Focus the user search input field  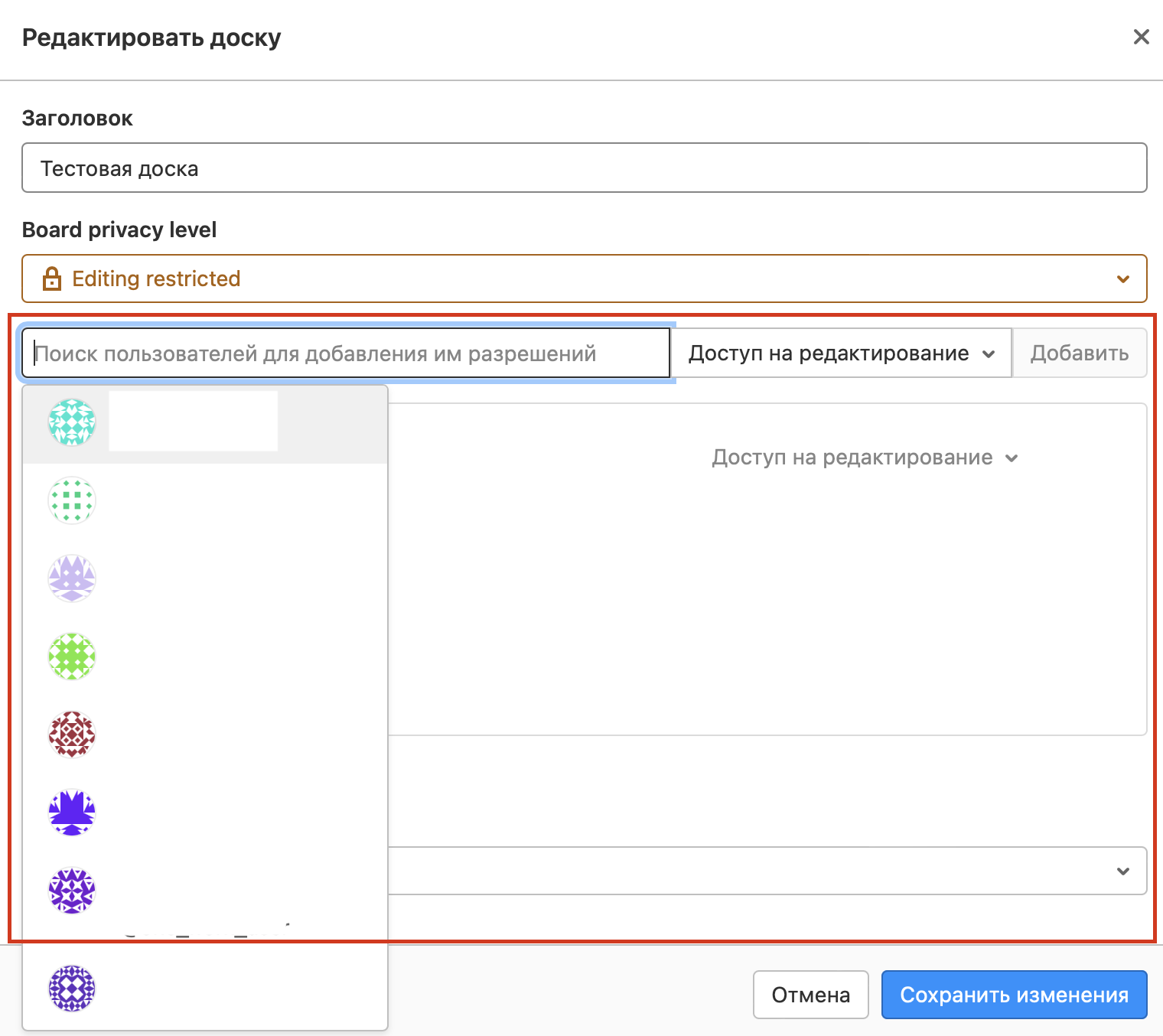[346, 353]
